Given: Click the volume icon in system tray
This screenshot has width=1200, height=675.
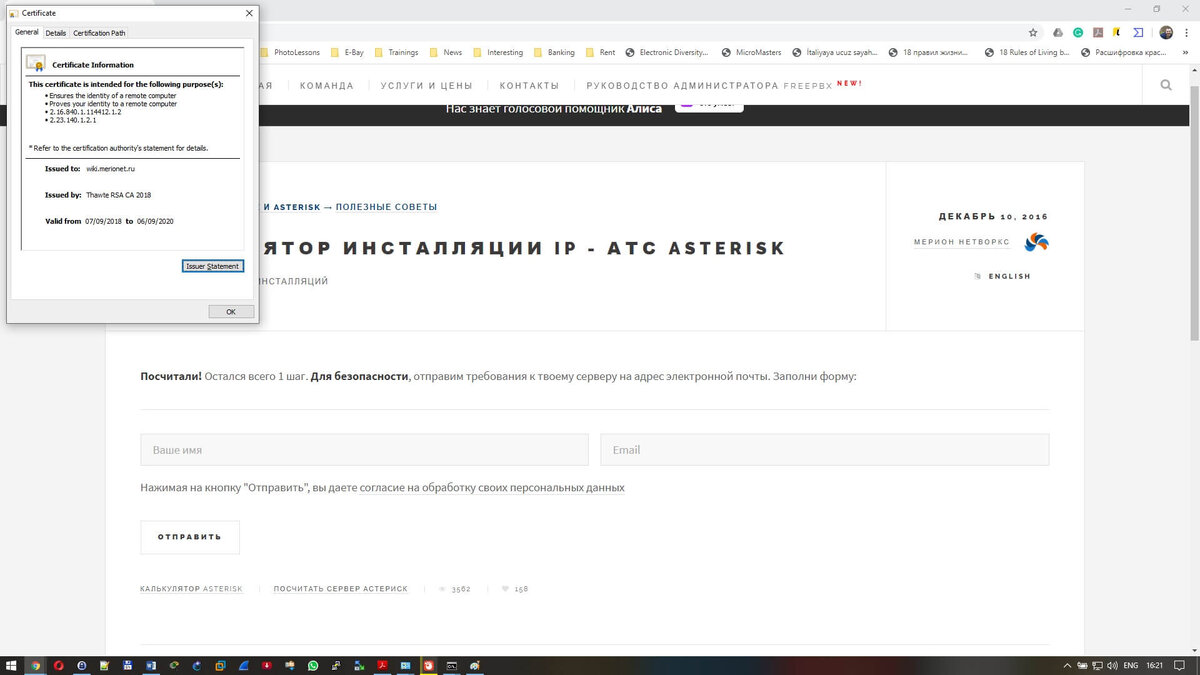Looking at the screenshot, I should click(1112, 665).
